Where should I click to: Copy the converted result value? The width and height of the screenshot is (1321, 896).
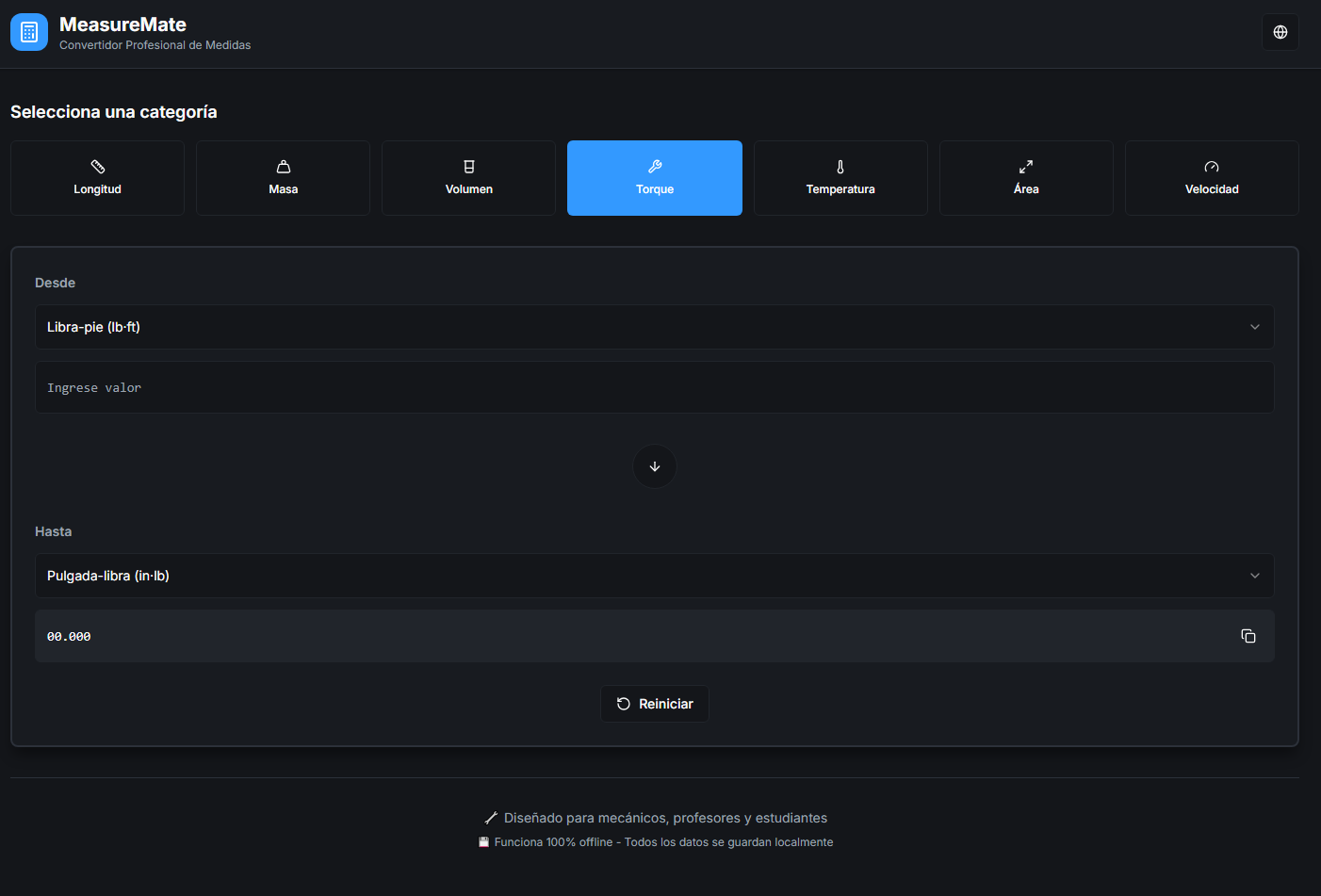click(1248, 636)
